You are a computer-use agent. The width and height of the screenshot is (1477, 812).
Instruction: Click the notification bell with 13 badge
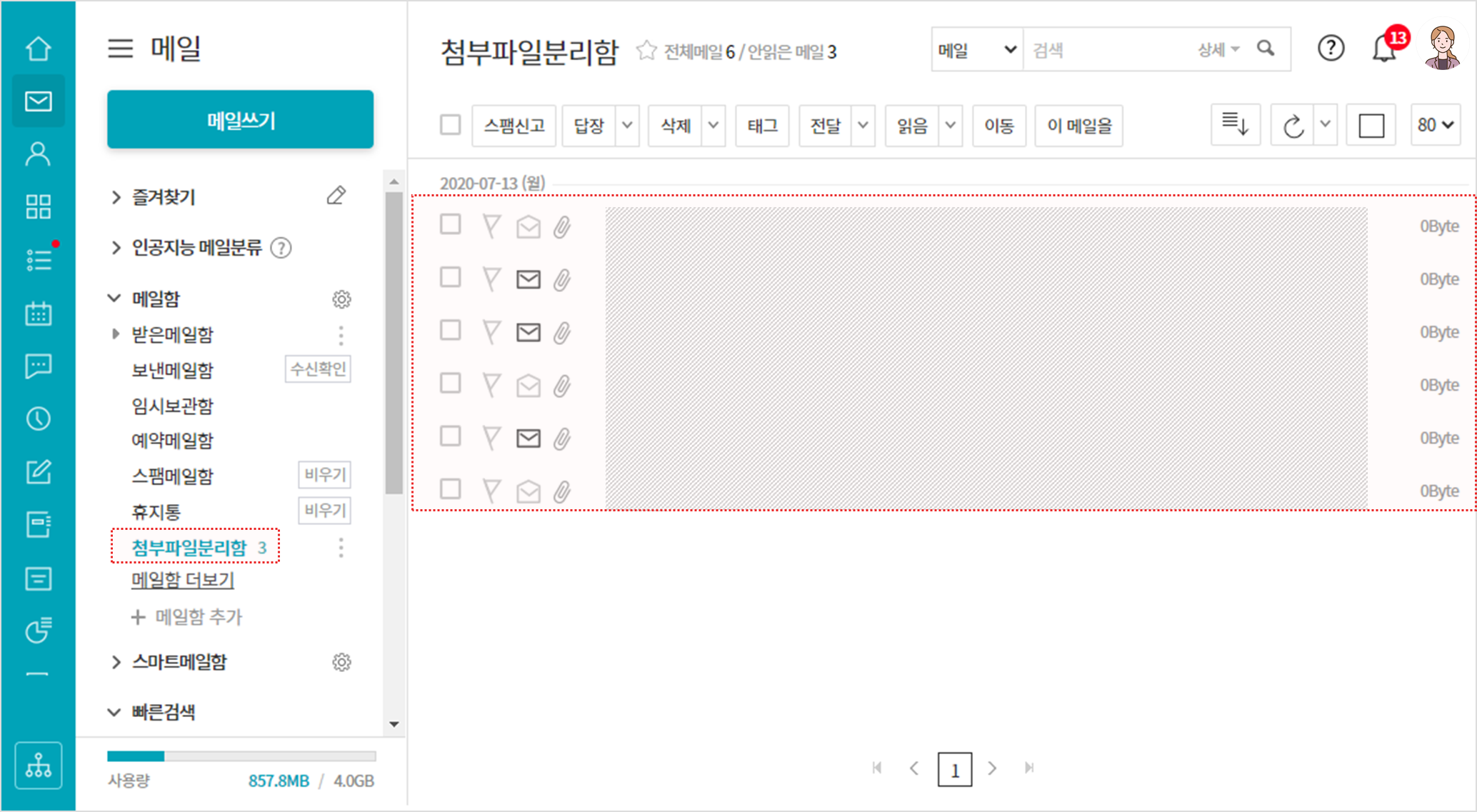coord(1384,49)
